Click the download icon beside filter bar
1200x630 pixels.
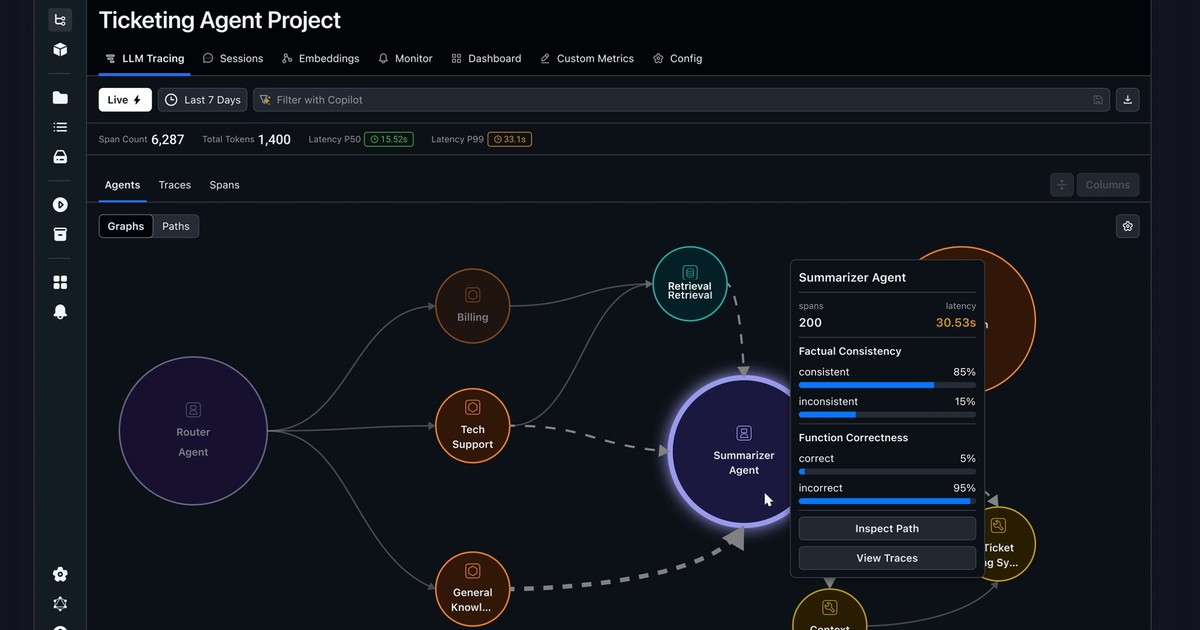point(1127,100)
